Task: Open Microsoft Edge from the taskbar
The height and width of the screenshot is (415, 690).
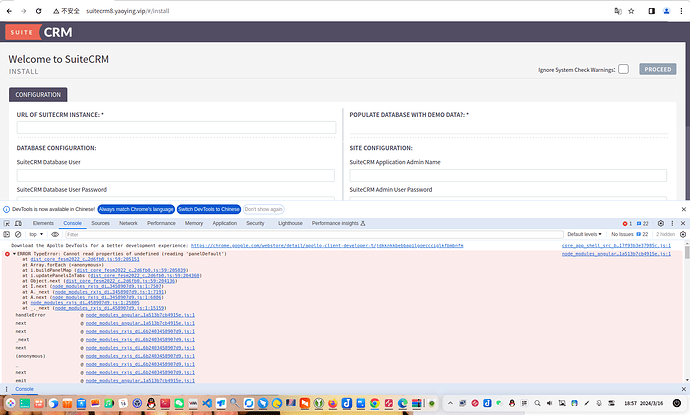Action: click(402, 403)
